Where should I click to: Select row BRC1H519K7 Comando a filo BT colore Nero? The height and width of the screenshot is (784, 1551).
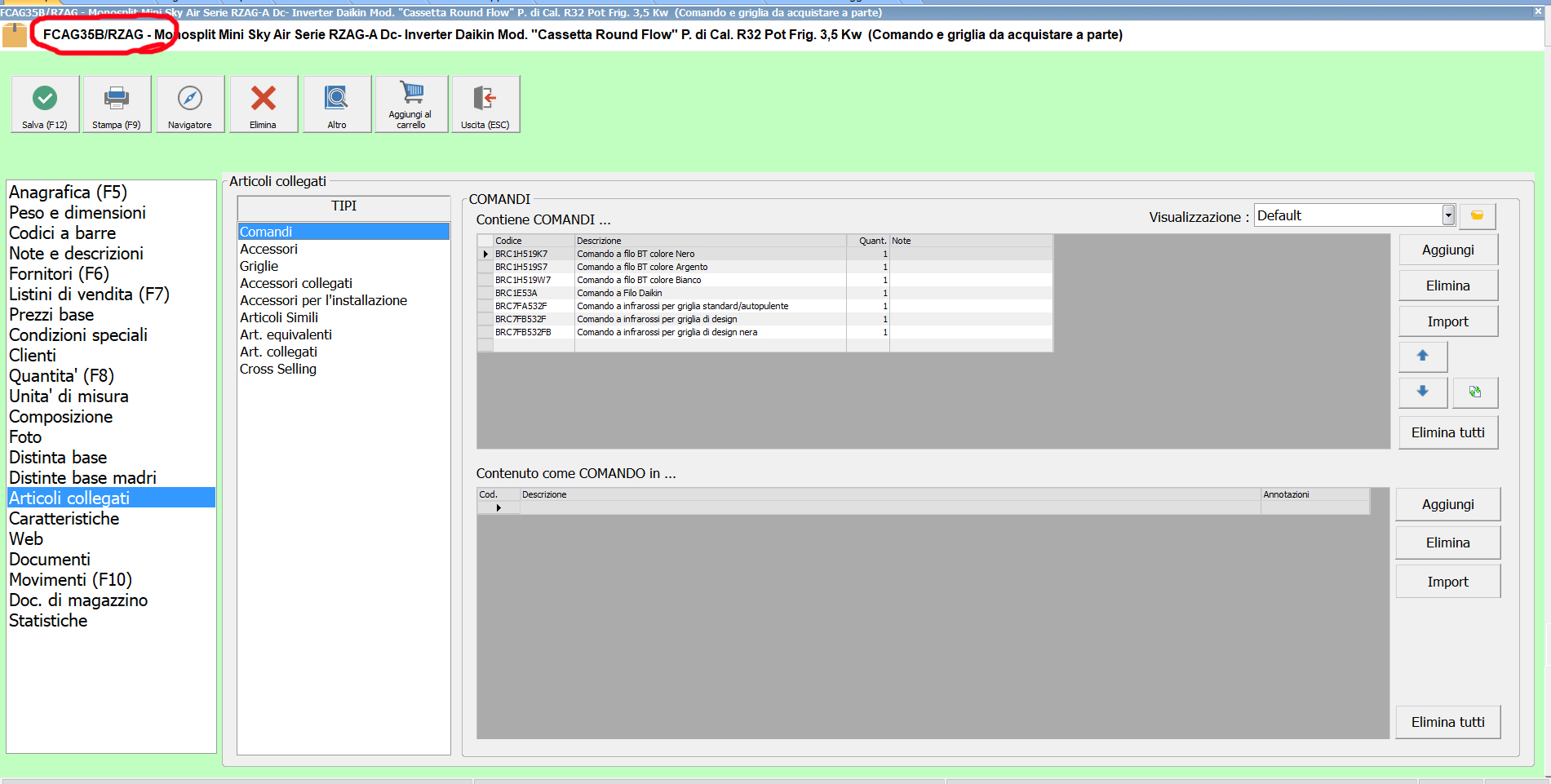tap(764, 254)
